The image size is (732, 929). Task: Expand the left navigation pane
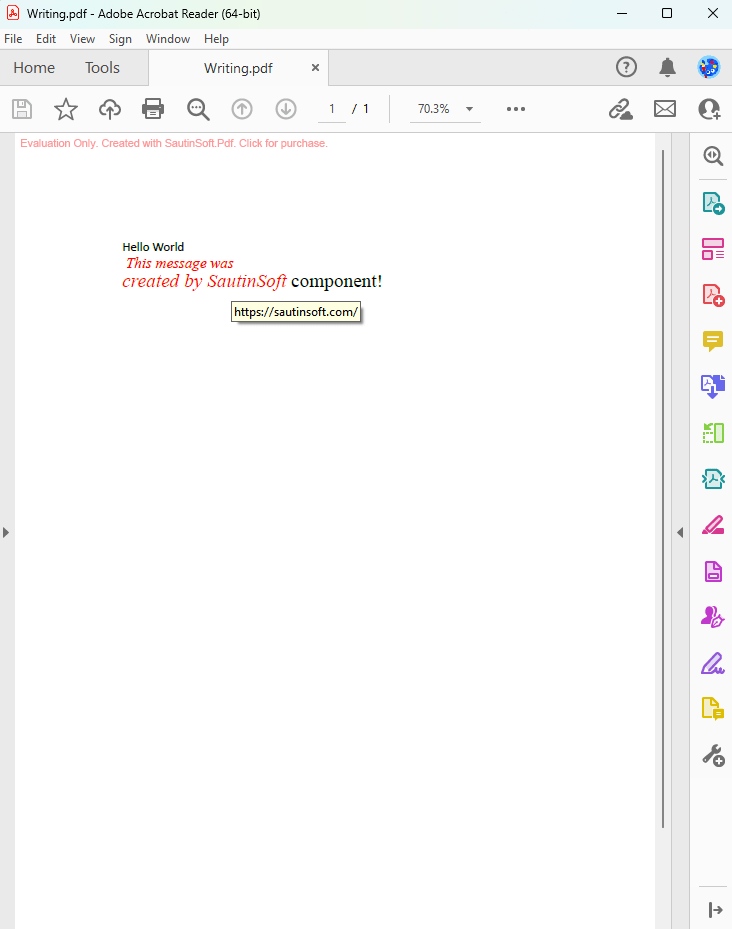(6, 533)
